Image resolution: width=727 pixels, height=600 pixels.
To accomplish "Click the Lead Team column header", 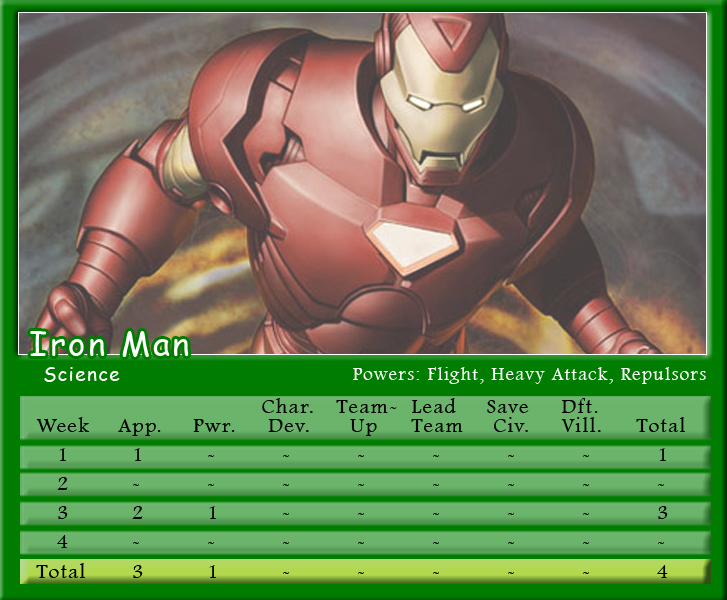I will 437,416.
